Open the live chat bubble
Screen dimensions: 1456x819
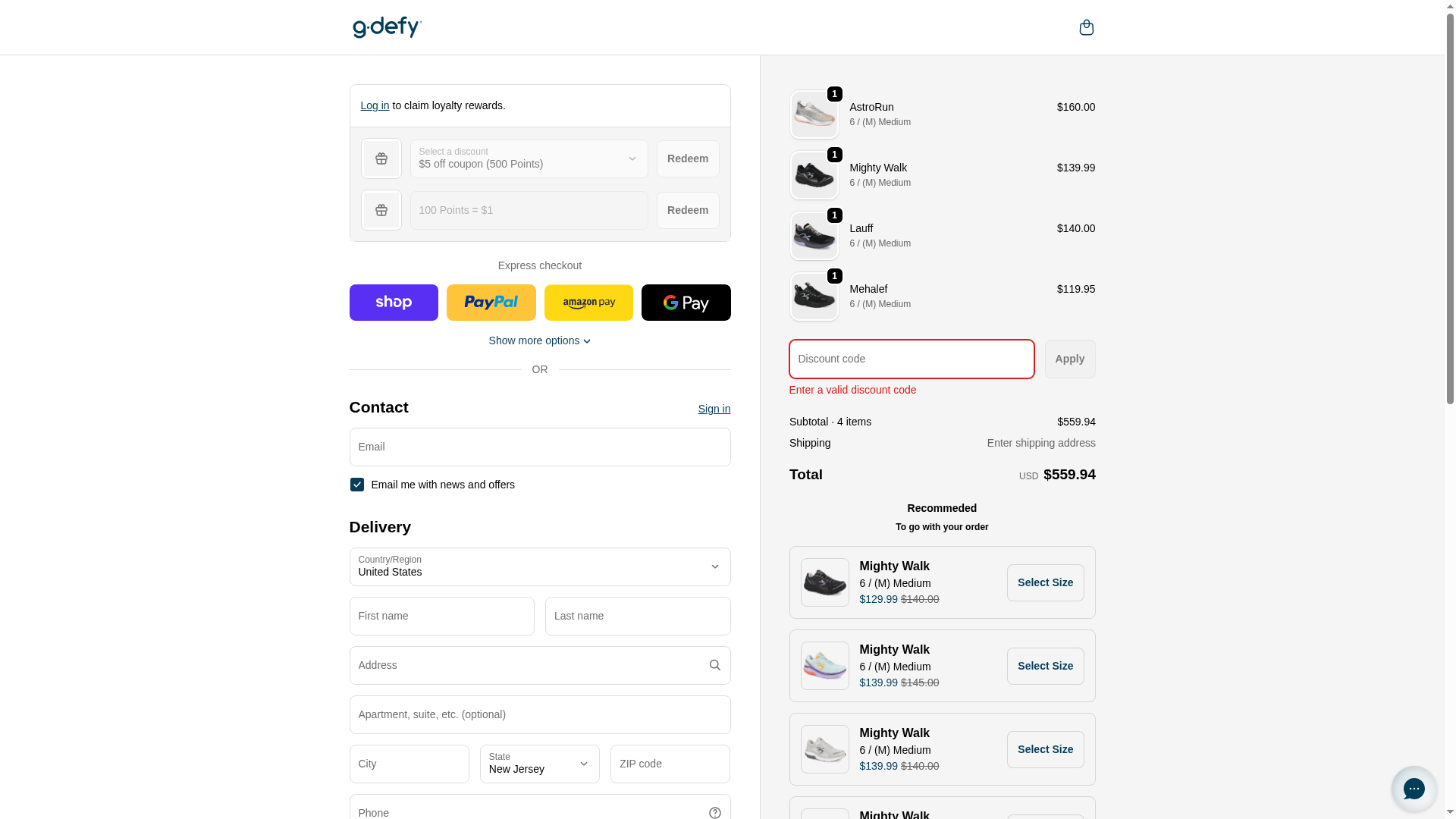(x=1414, y=789)
